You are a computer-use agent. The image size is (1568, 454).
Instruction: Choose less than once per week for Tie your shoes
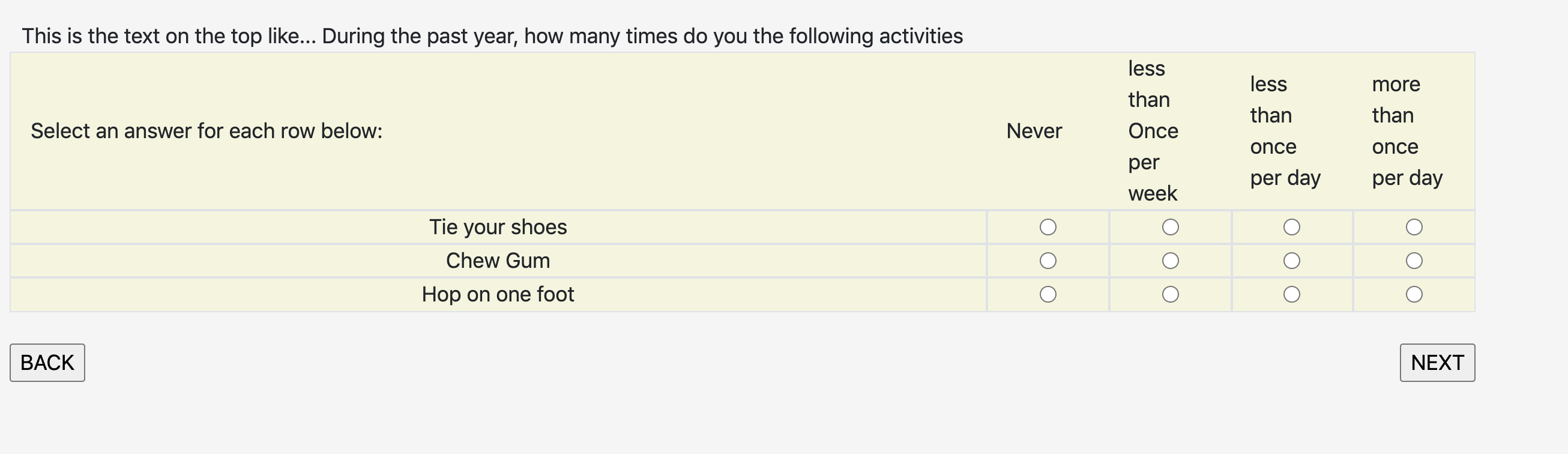point(1170,227)
